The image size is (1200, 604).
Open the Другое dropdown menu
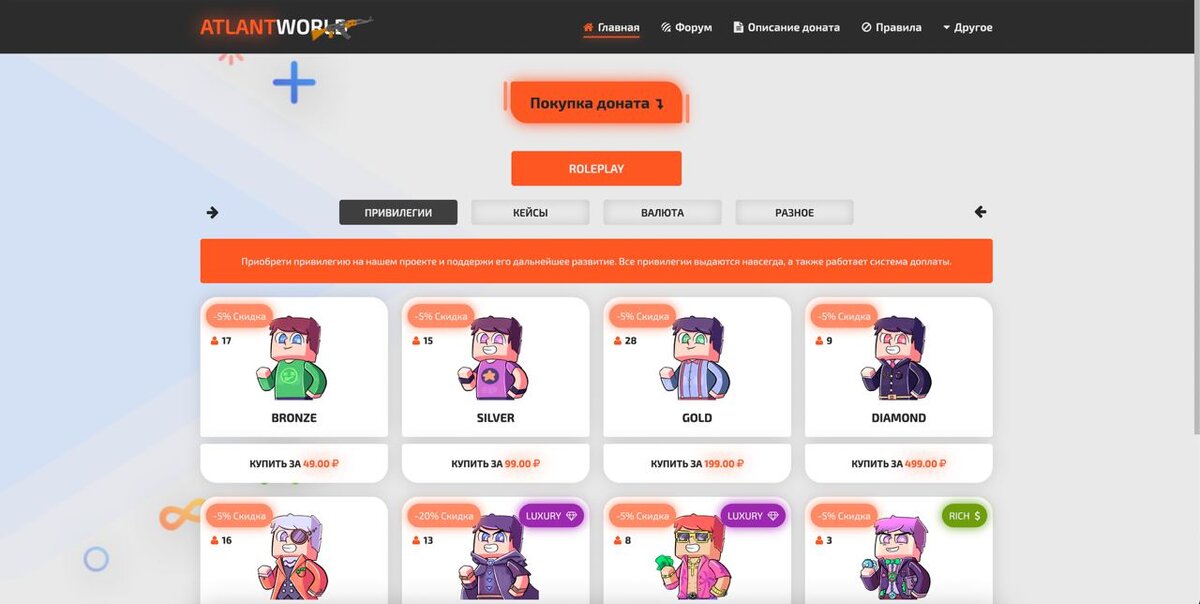tap(967, 27)
